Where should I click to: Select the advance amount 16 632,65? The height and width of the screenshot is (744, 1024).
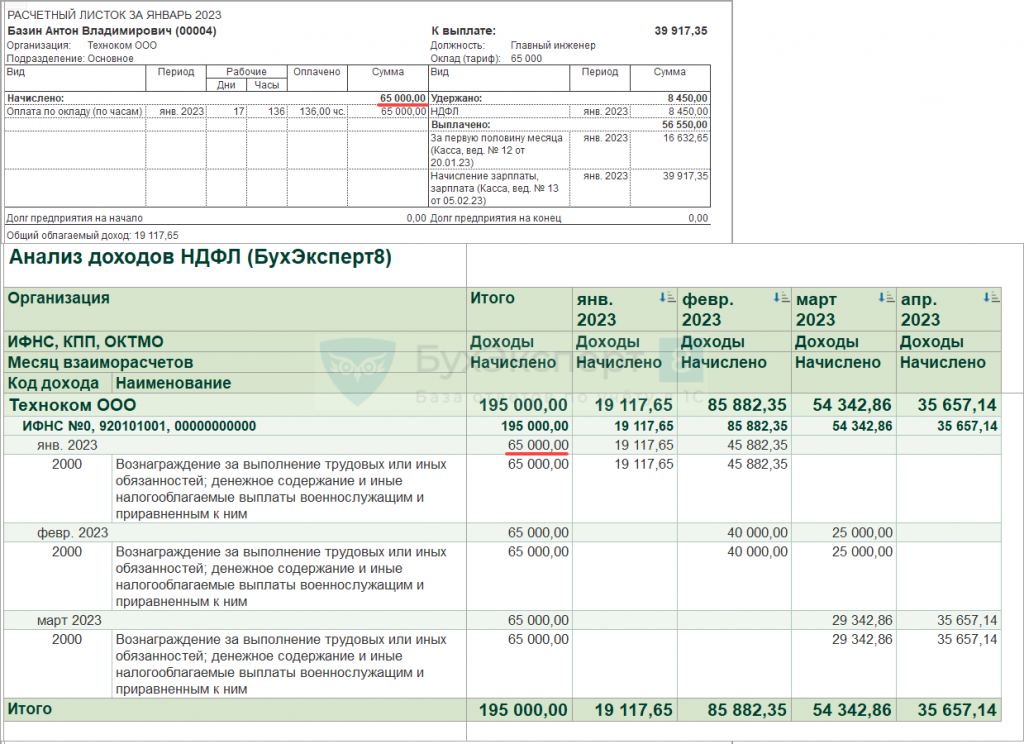point(686,138)
